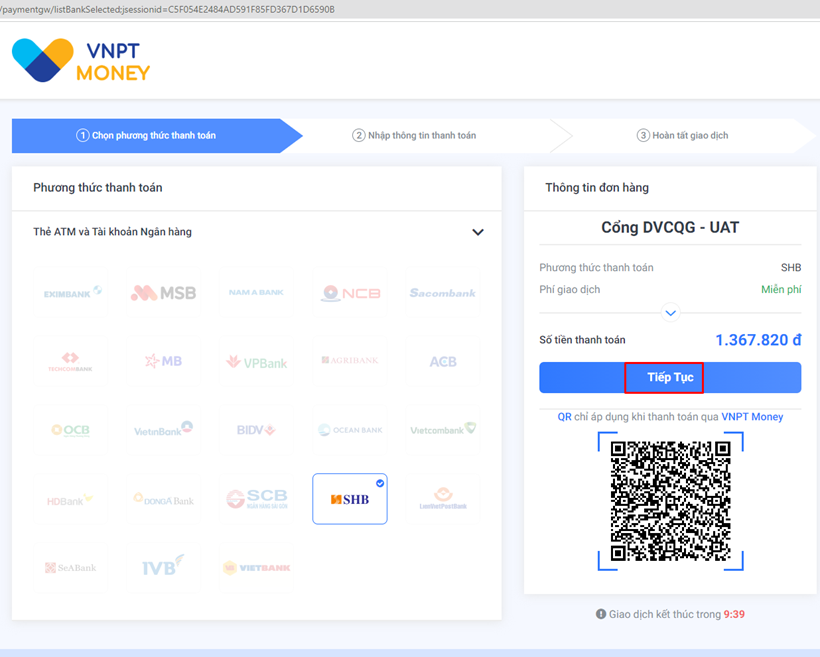Choose MSB as payment bank
This screenshot has height=657, width=820.
163,293
